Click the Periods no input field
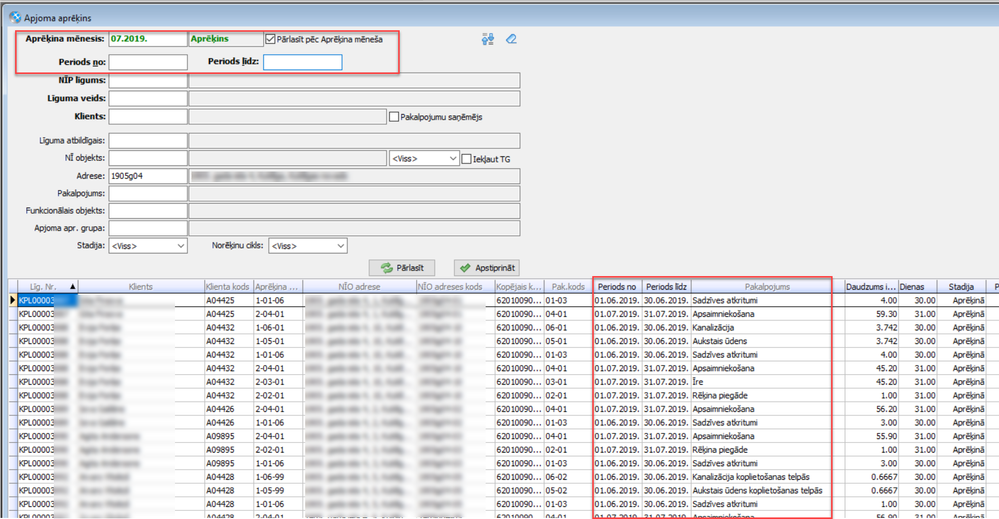 [148, 62]
